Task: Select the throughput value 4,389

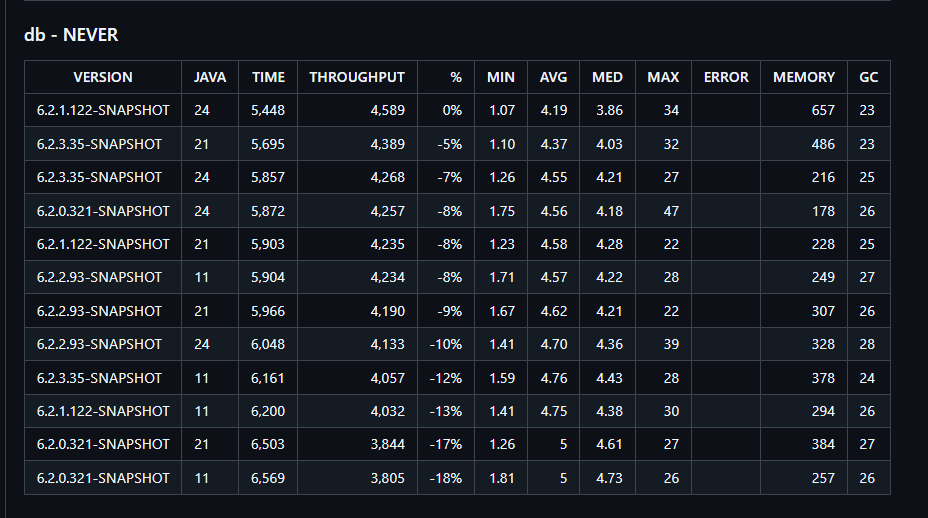Action: click(x=387, y=144)
